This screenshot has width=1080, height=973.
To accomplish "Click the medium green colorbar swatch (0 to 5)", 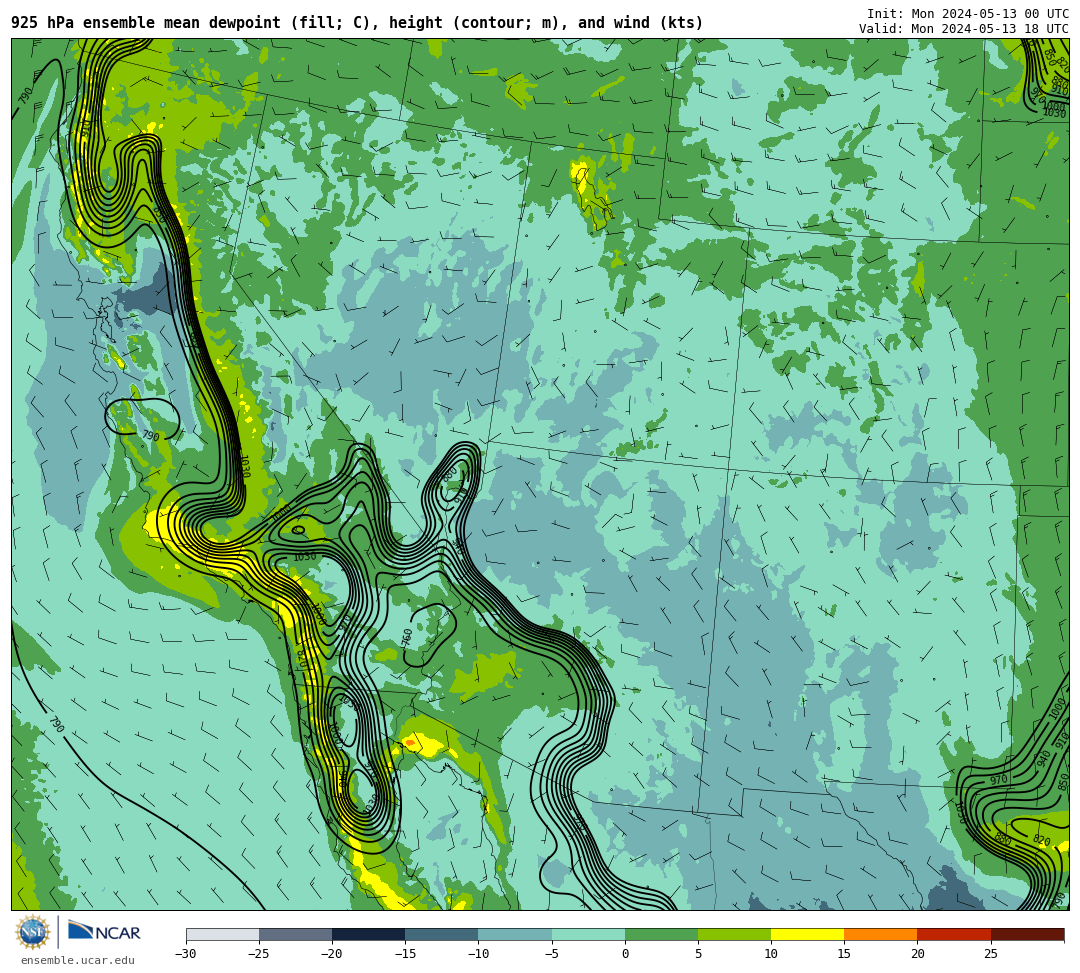I will [x=661, y=934].
